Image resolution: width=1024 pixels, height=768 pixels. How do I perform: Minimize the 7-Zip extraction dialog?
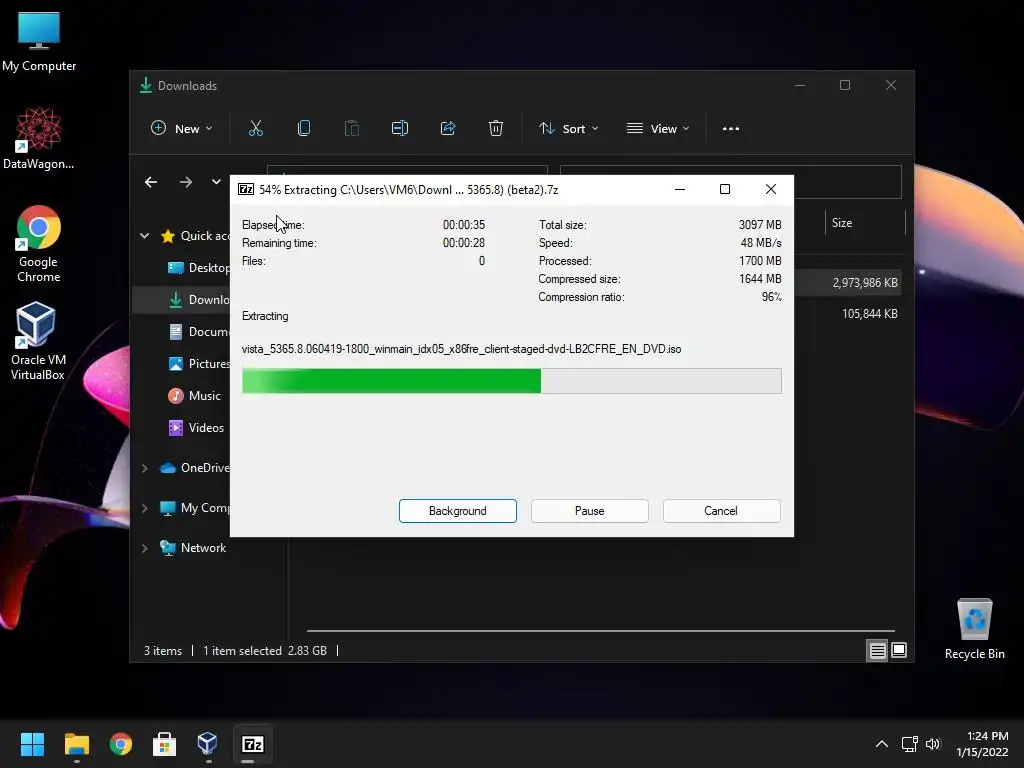click(x=680, y=189)
